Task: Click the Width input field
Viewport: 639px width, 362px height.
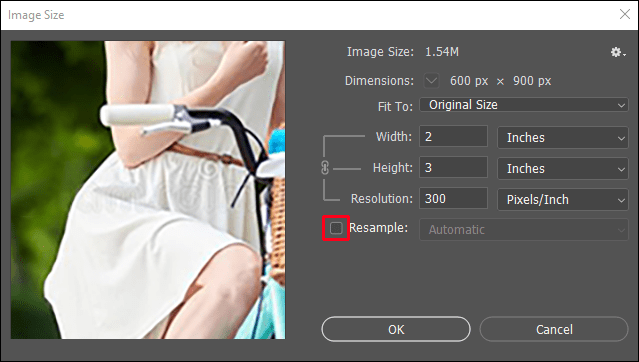Action: [454, 137]
